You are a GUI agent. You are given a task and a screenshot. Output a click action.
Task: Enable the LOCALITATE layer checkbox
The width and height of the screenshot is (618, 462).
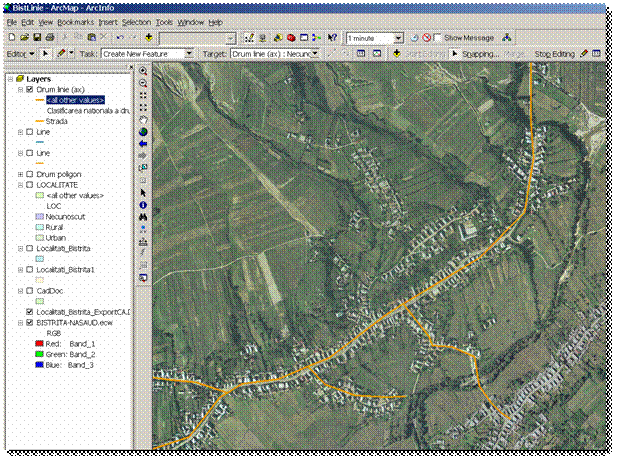(30, 185)
